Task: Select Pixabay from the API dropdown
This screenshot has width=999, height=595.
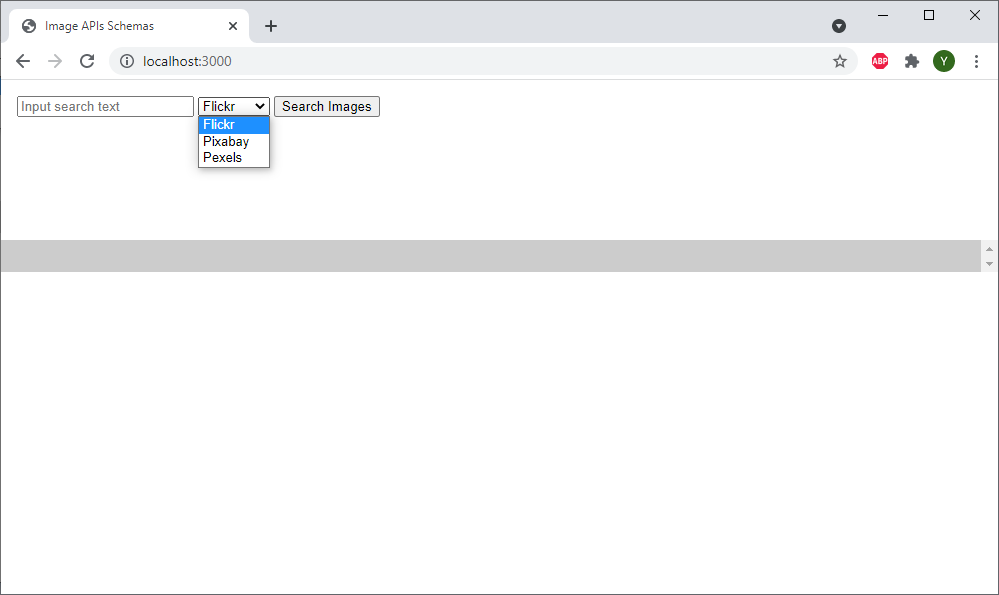Action: pos(224,141)
